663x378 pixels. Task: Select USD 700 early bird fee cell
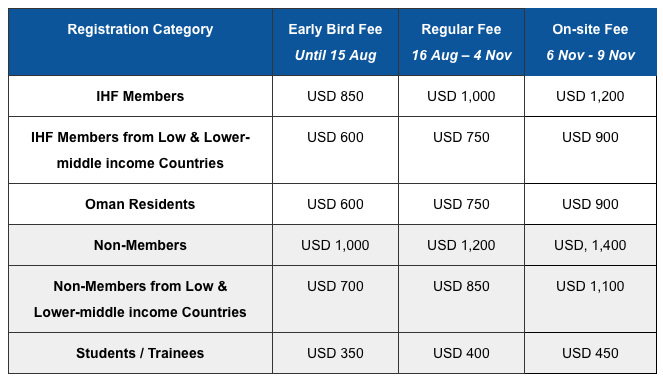(335, 286)
